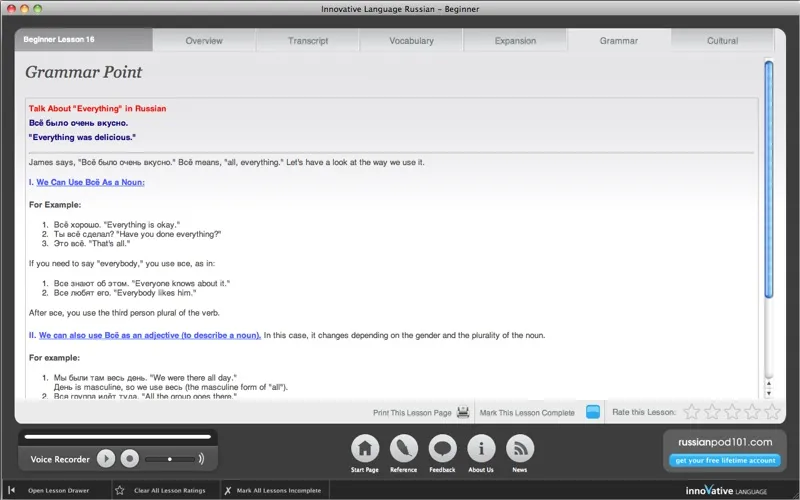Open the Start Page home icon
800x500 pixels.
coord(366,448)
